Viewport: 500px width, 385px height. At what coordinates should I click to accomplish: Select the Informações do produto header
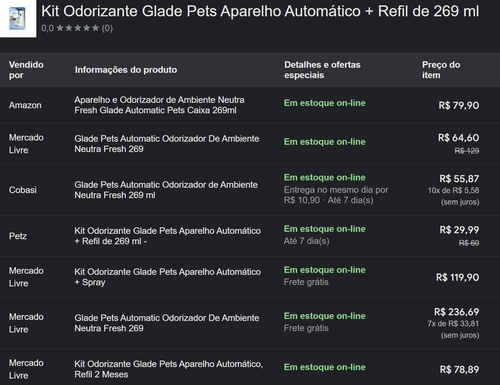[126, 70]
